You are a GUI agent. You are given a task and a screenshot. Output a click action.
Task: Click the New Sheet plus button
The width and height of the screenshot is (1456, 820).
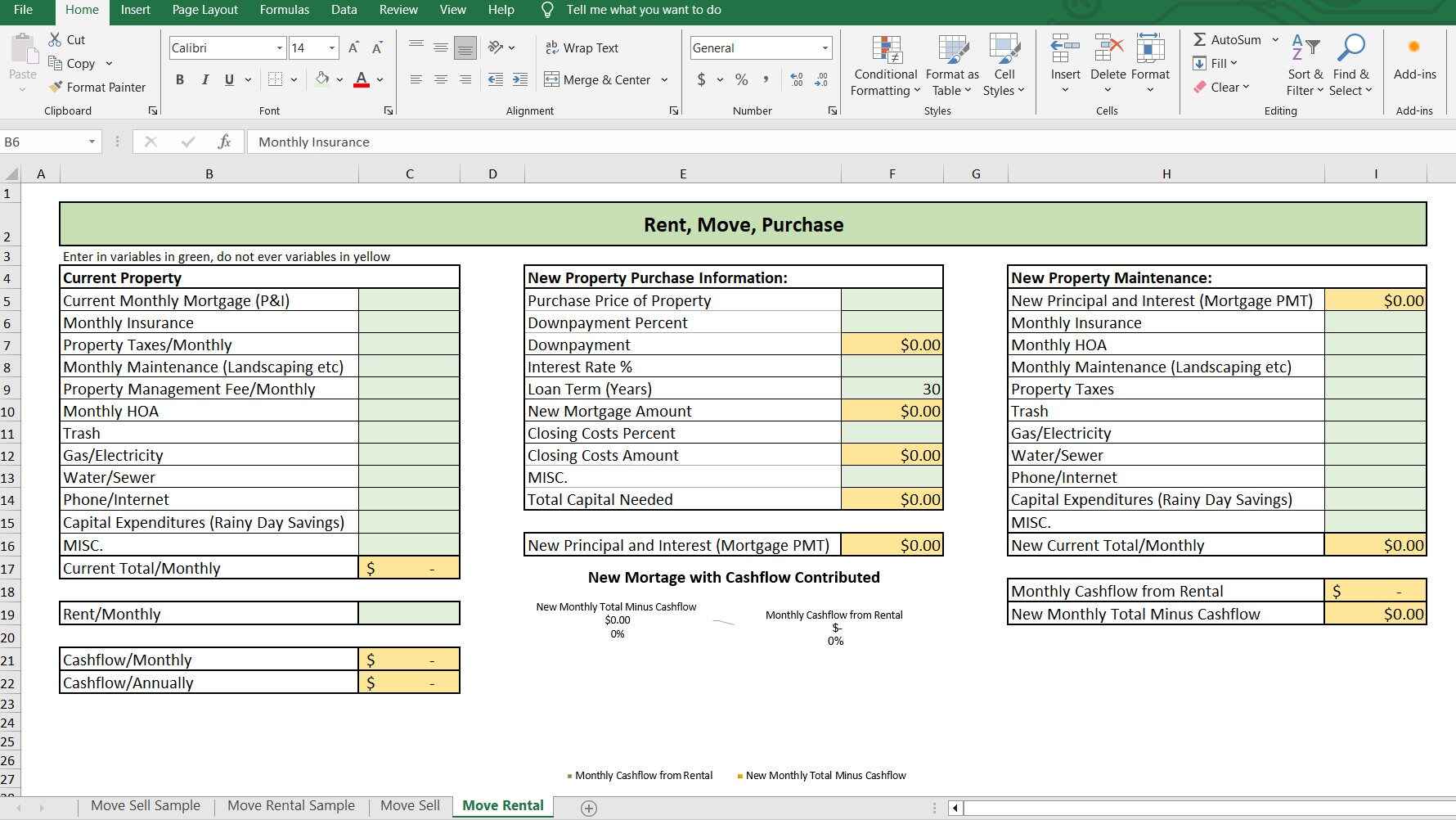pos(589,808)
